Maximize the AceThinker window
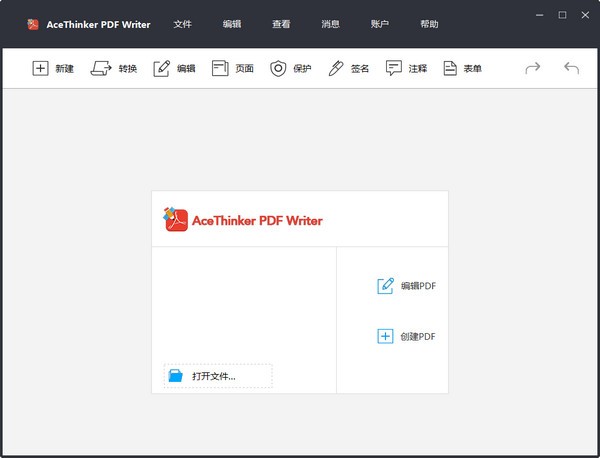The width and height of the screenshot is (600, 458). pos(562,15)
